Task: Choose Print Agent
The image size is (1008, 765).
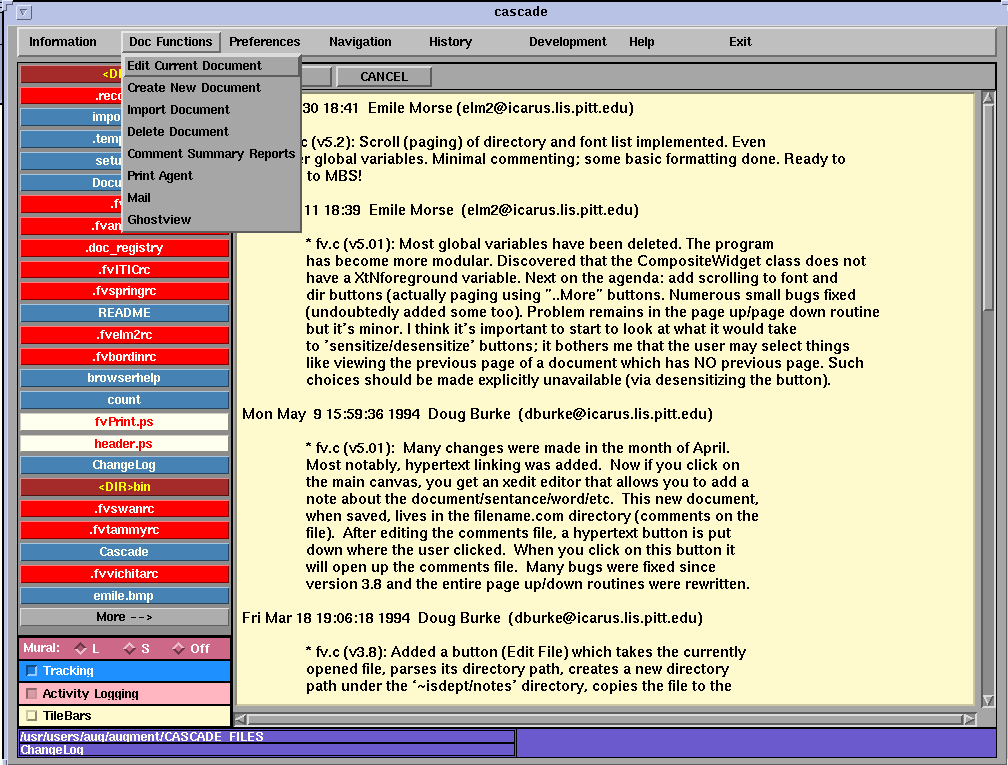Action: (x=211, y=176)
